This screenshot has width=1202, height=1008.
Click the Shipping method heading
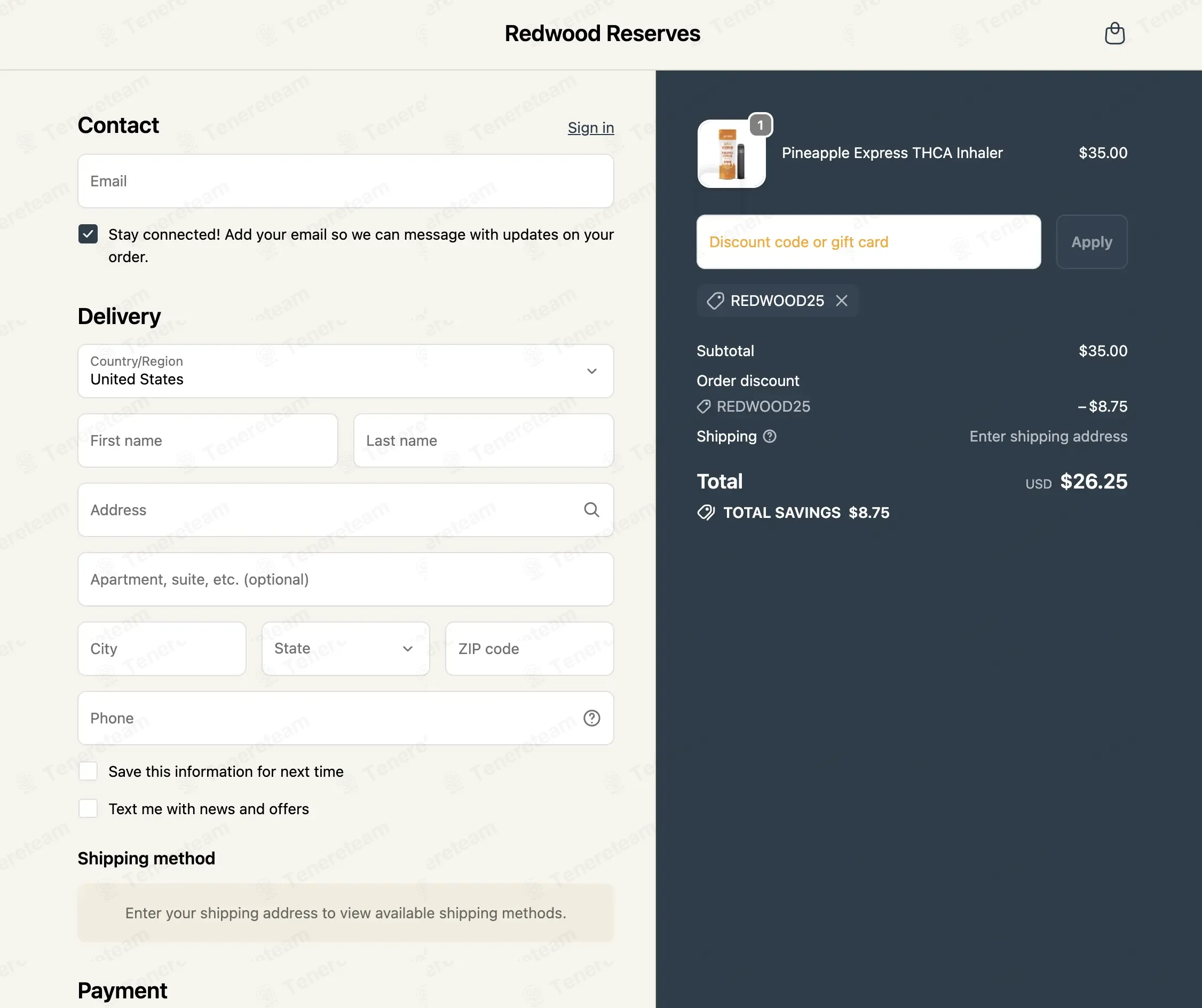pyautogui.click(x=147, y=858)
